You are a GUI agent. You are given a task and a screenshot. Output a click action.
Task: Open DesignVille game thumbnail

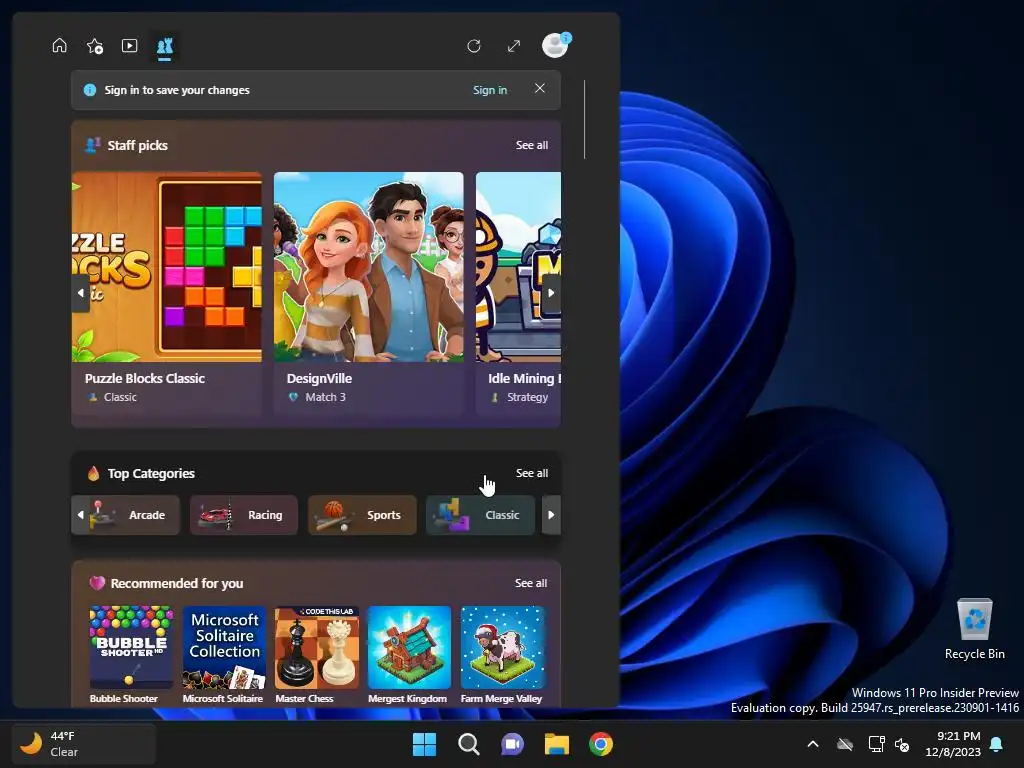(368, 266)
